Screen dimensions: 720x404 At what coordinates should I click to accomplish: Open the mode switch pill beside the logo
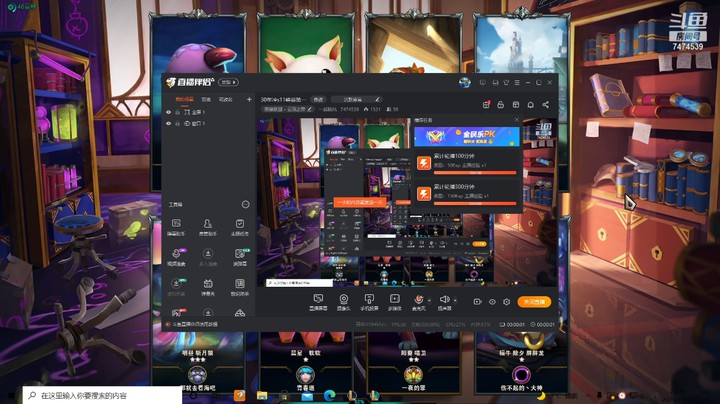click(x=228, y=82)
